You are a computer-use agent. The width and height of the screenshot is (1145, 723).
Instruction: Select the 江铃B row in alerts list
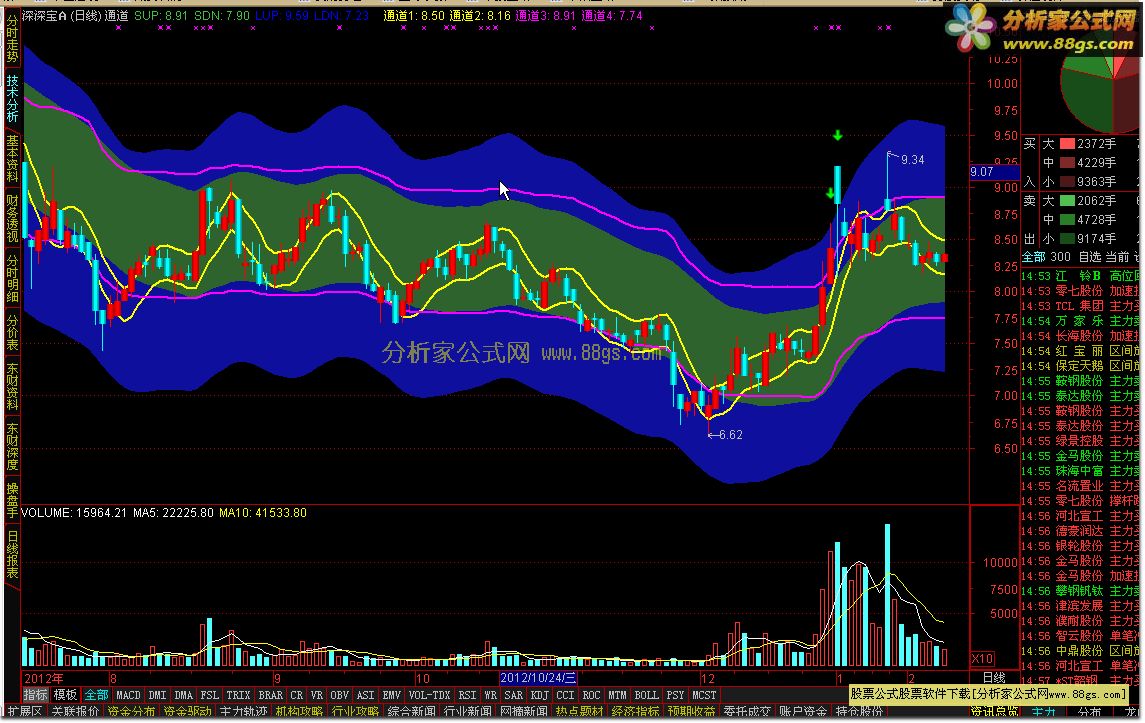[x=1080, y=275]
